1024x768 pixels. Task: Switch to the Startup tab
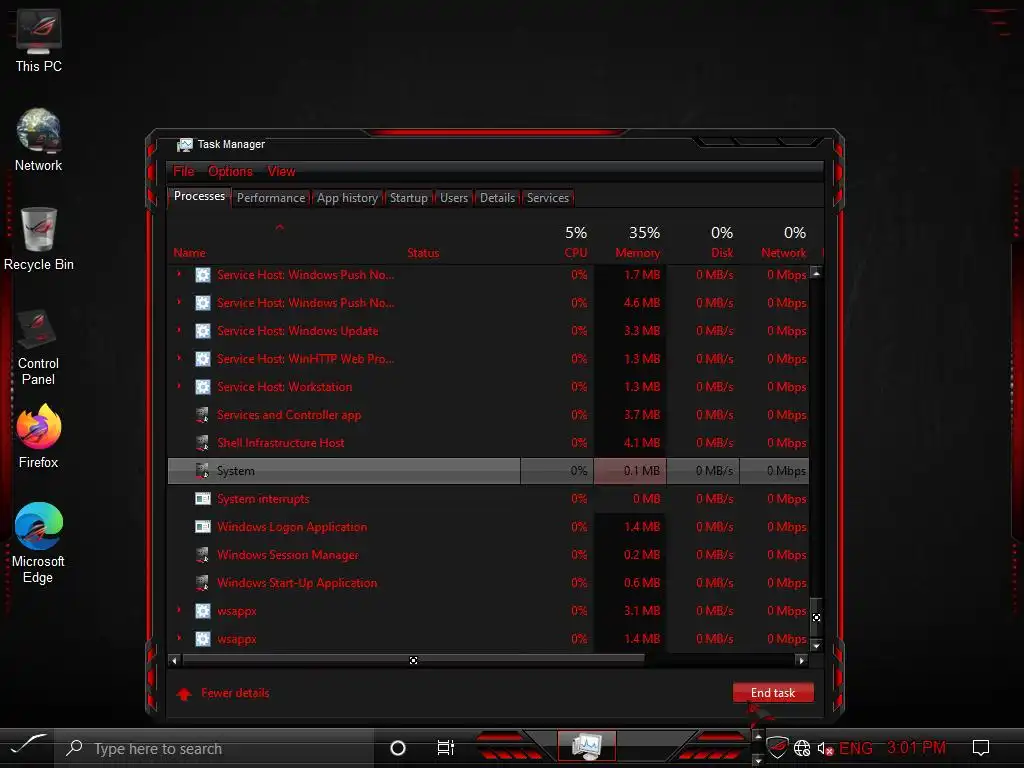coord(409,198)
